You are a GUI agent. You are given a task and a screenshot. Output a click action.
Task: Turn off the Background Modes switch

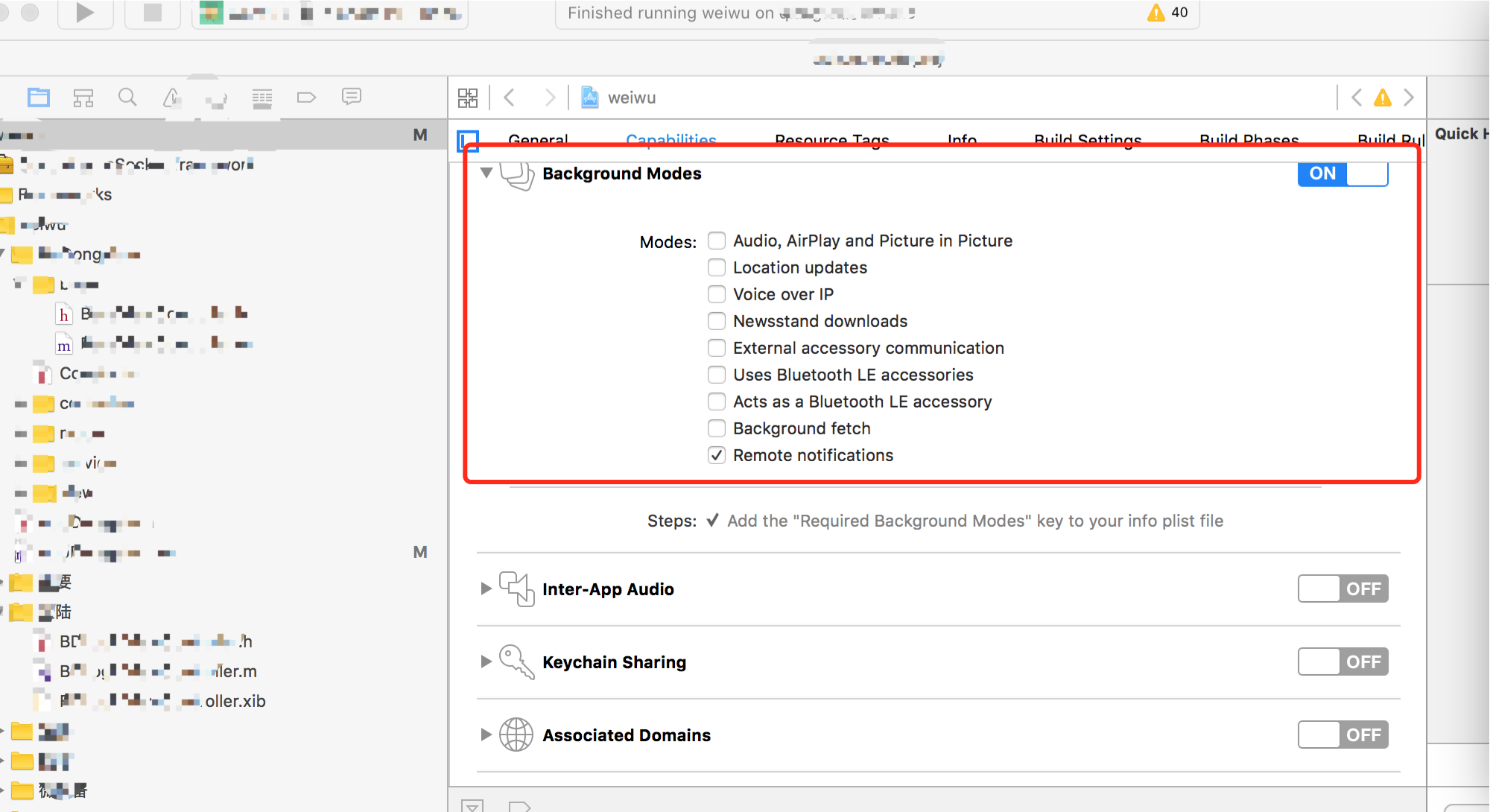tap(1342, 174)
